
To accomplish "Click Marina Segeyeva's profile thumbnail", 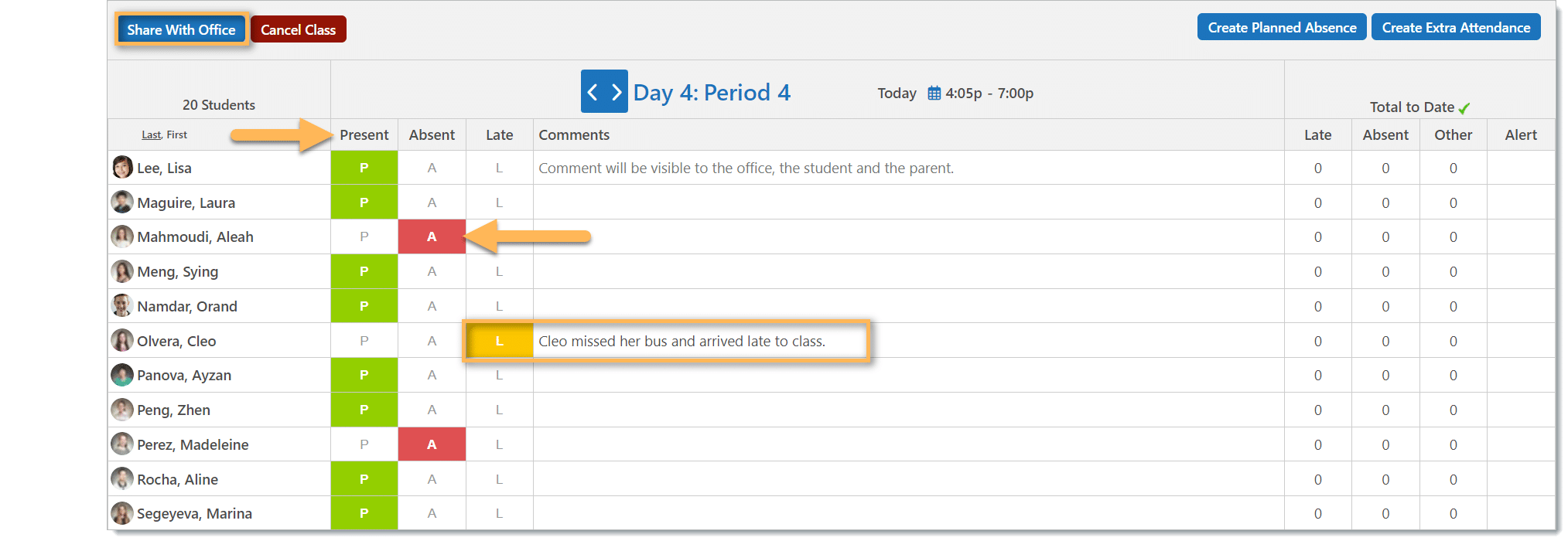I will point(122,513).
